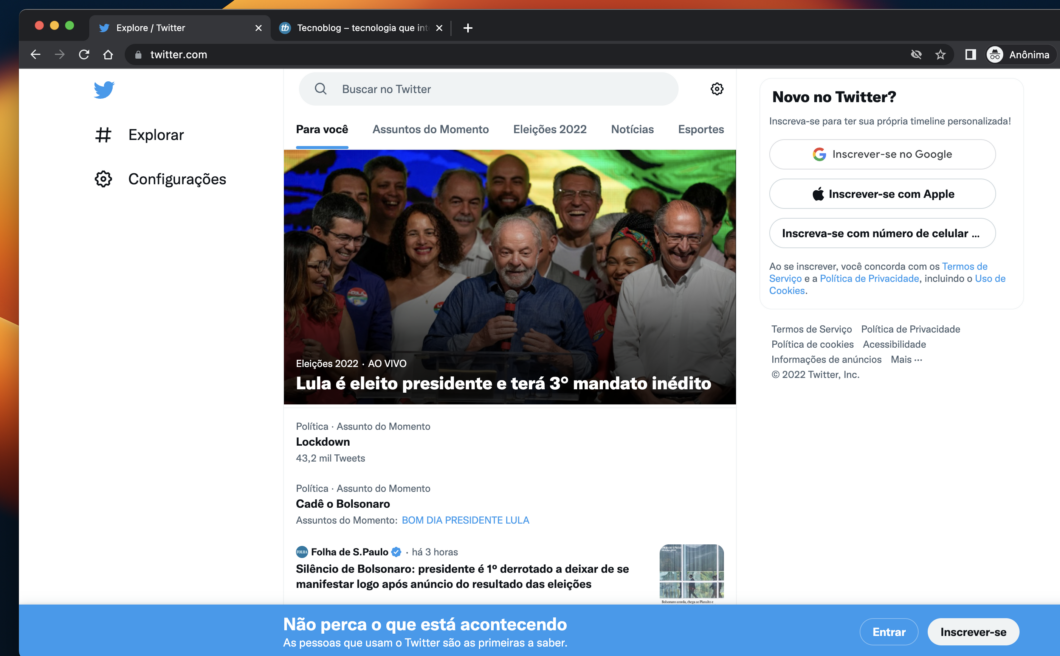
Task: Open the BOM DIA PRESIDENTE LULA trend link
Action: coord(466,520)
